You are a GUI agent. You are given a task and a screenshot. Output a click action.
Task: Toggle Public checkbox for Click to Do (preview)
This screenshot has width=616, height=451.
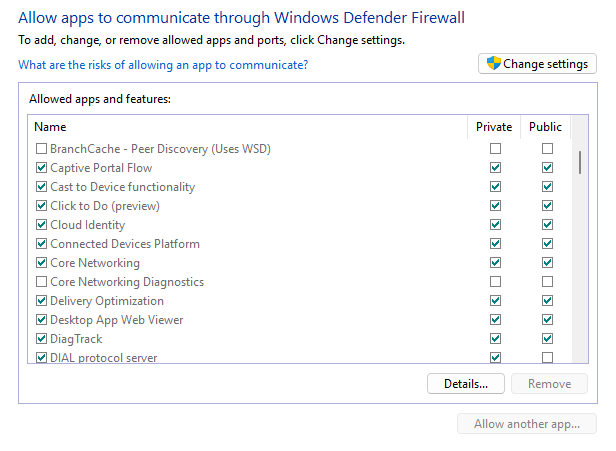(x=547, y=205)
